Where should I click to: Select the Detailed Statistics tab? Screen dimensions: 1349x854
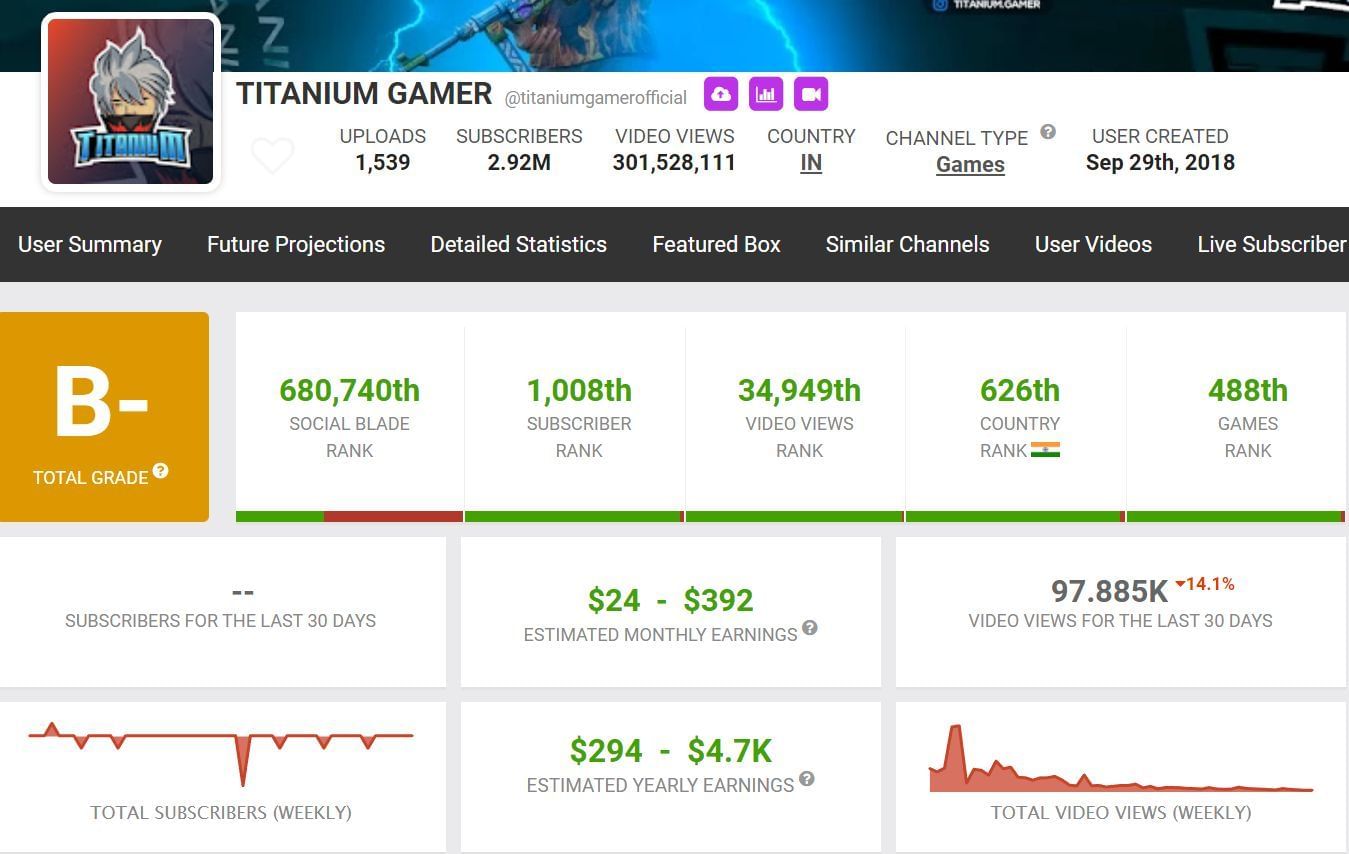tap(518, 245)
